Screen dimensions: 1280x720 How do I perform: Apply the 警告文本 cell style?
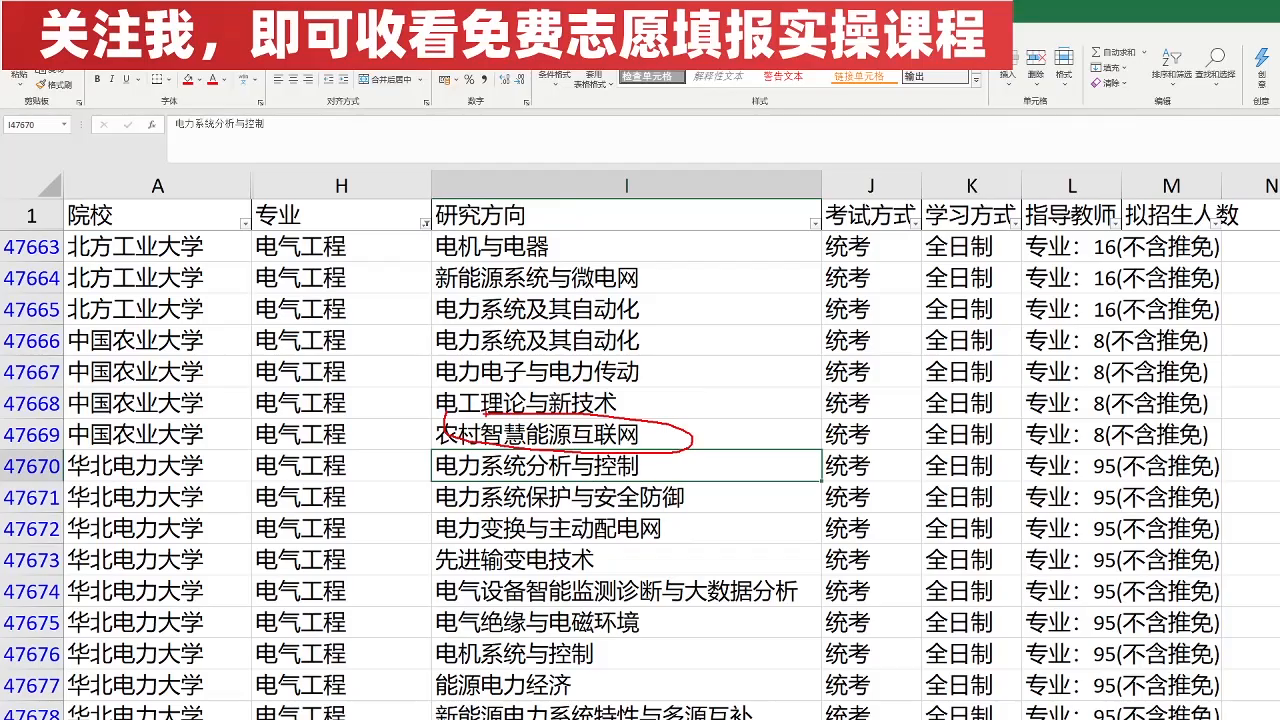(x=783, y=76)
